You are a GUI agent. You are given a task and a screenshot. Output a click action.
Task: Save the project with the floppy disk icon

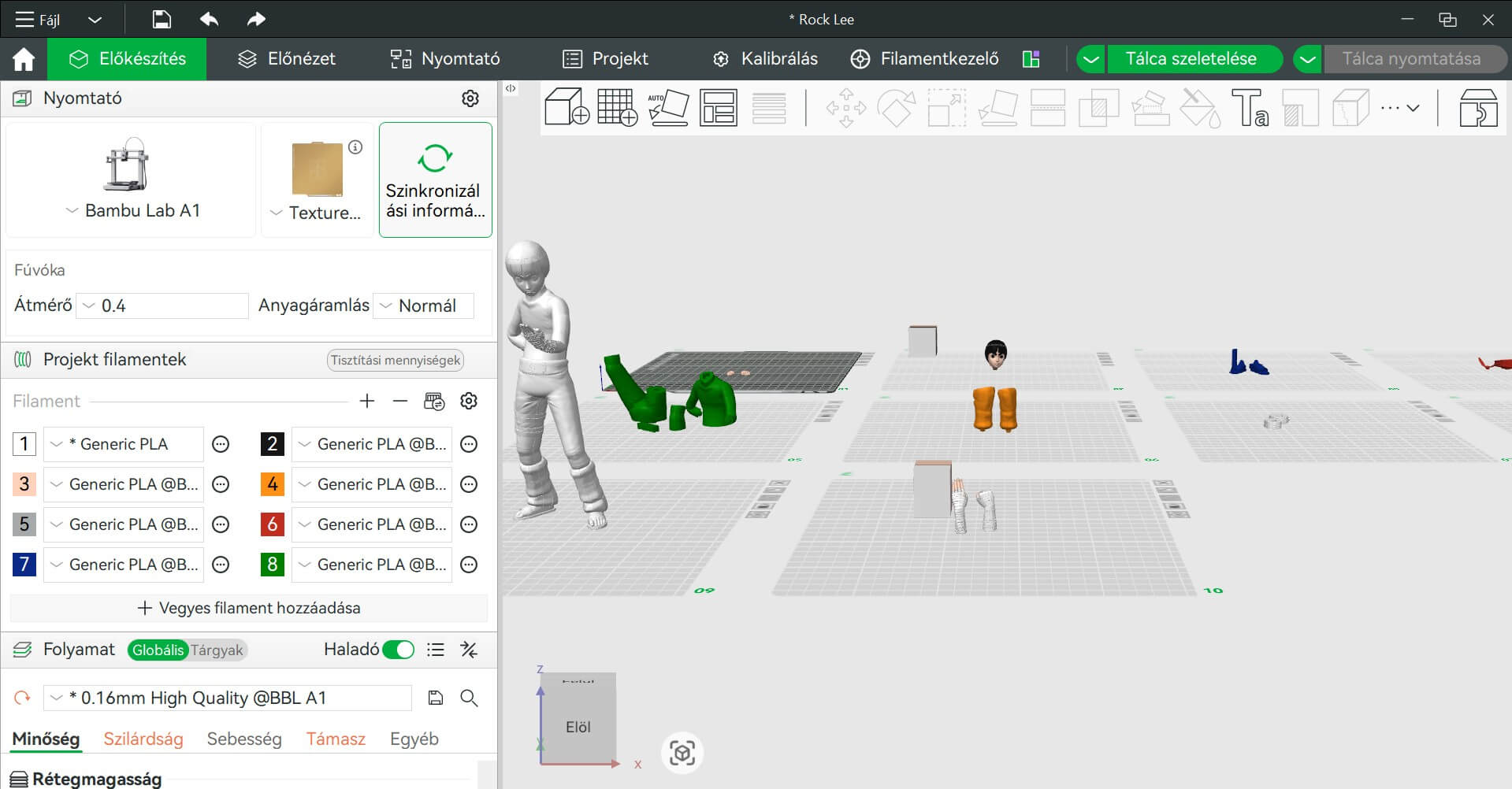[162, 19]
